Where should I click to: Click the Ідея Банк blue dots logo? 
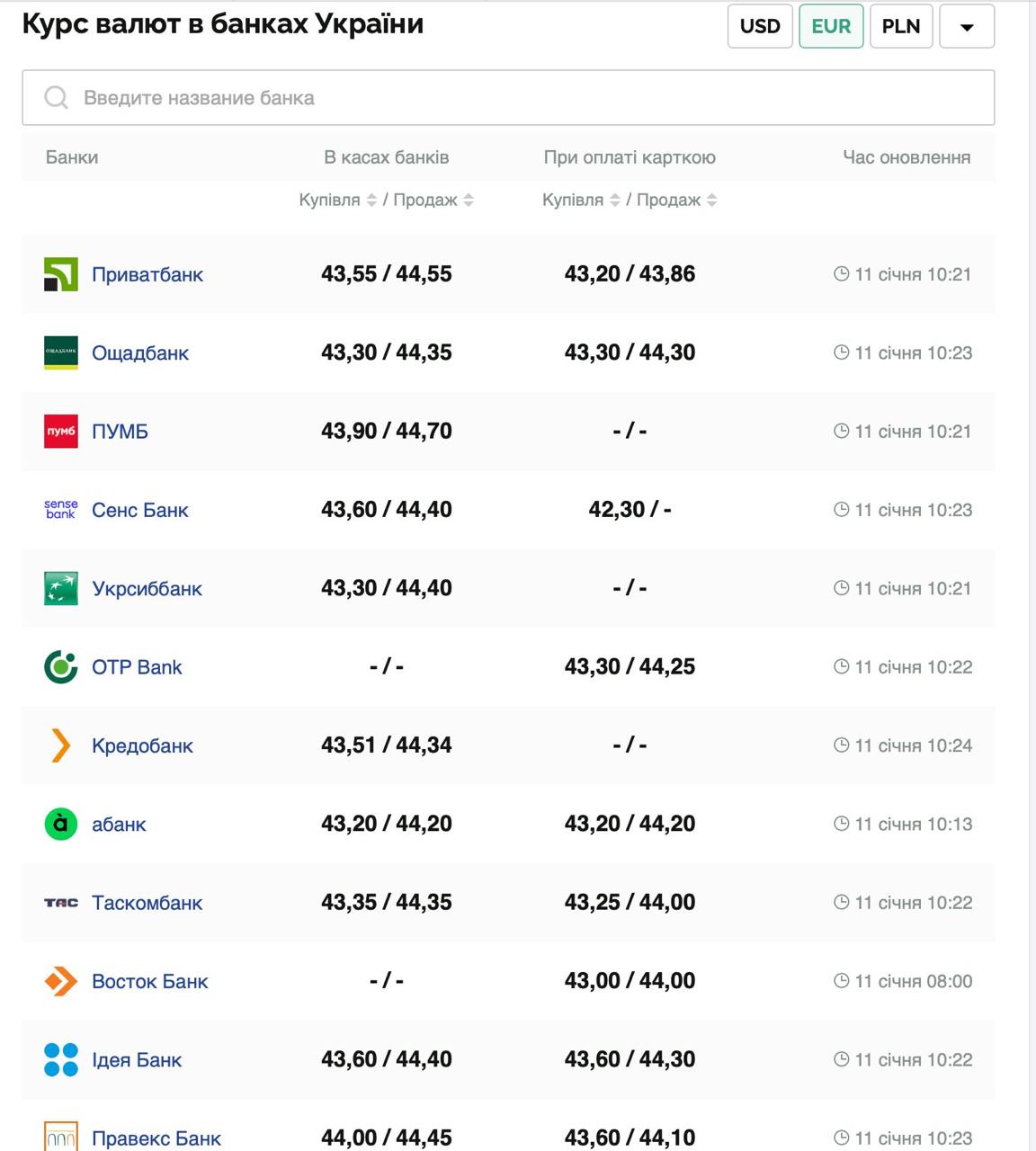point(61,1059)
